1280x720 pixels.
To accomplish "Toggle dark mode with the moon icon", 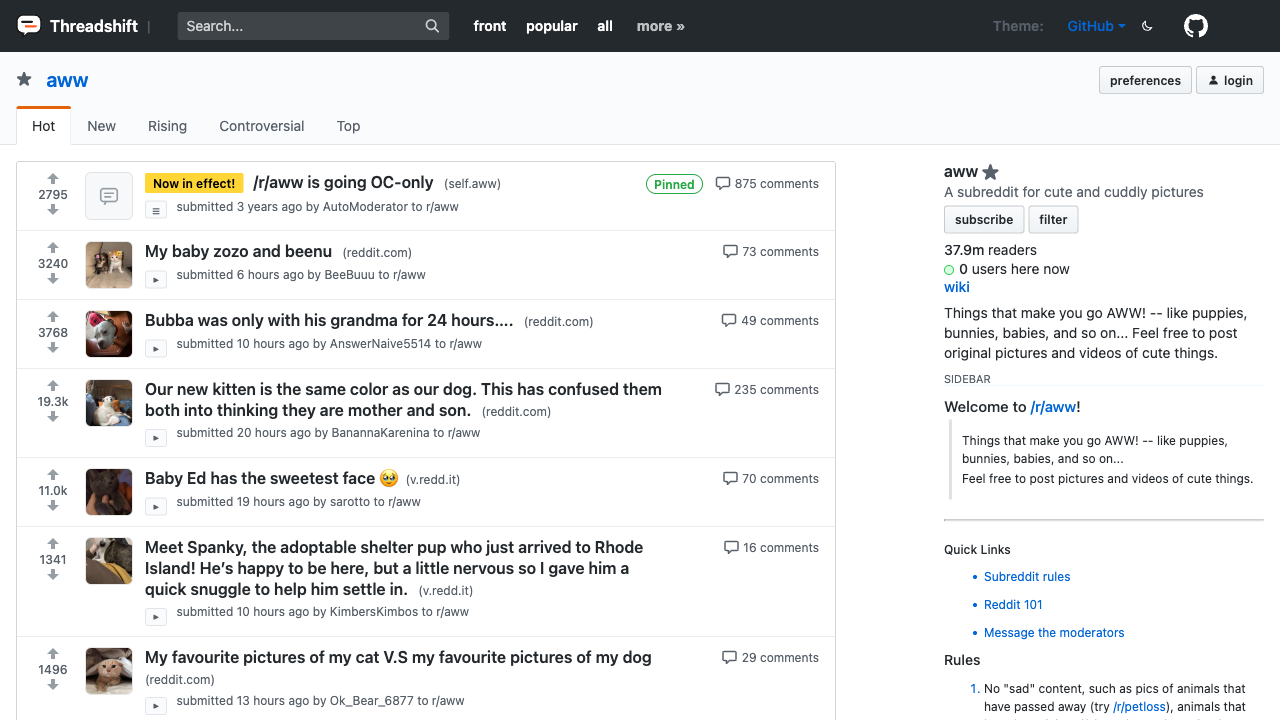I will point(1147,26).
